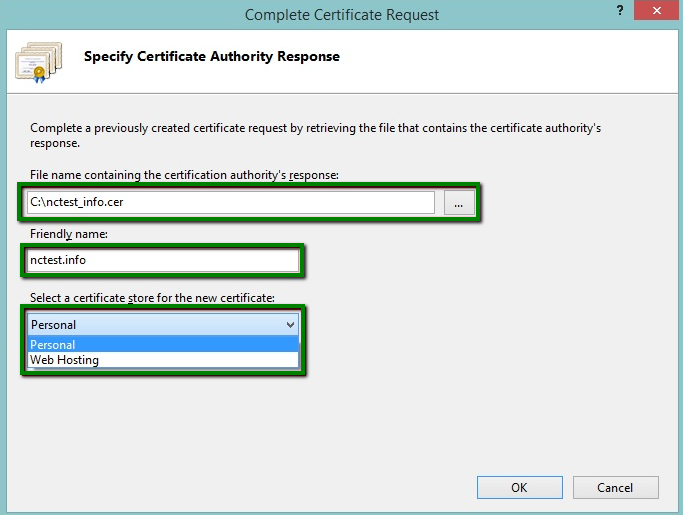The image size is (683, 515).
Task: Confirm with the OK button
Action: click(520, 488)
